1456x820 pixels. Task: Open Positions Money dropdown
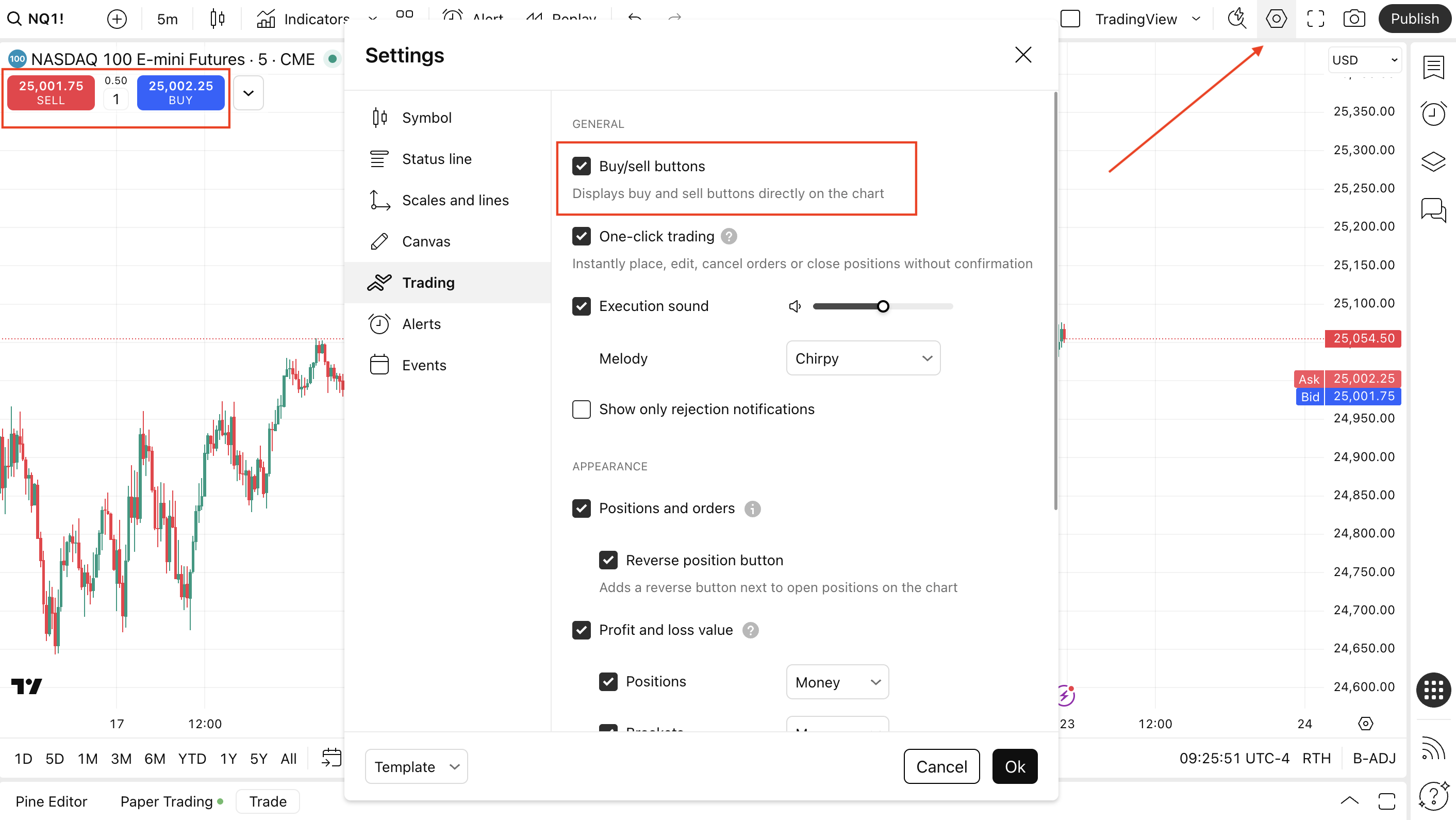837,682
